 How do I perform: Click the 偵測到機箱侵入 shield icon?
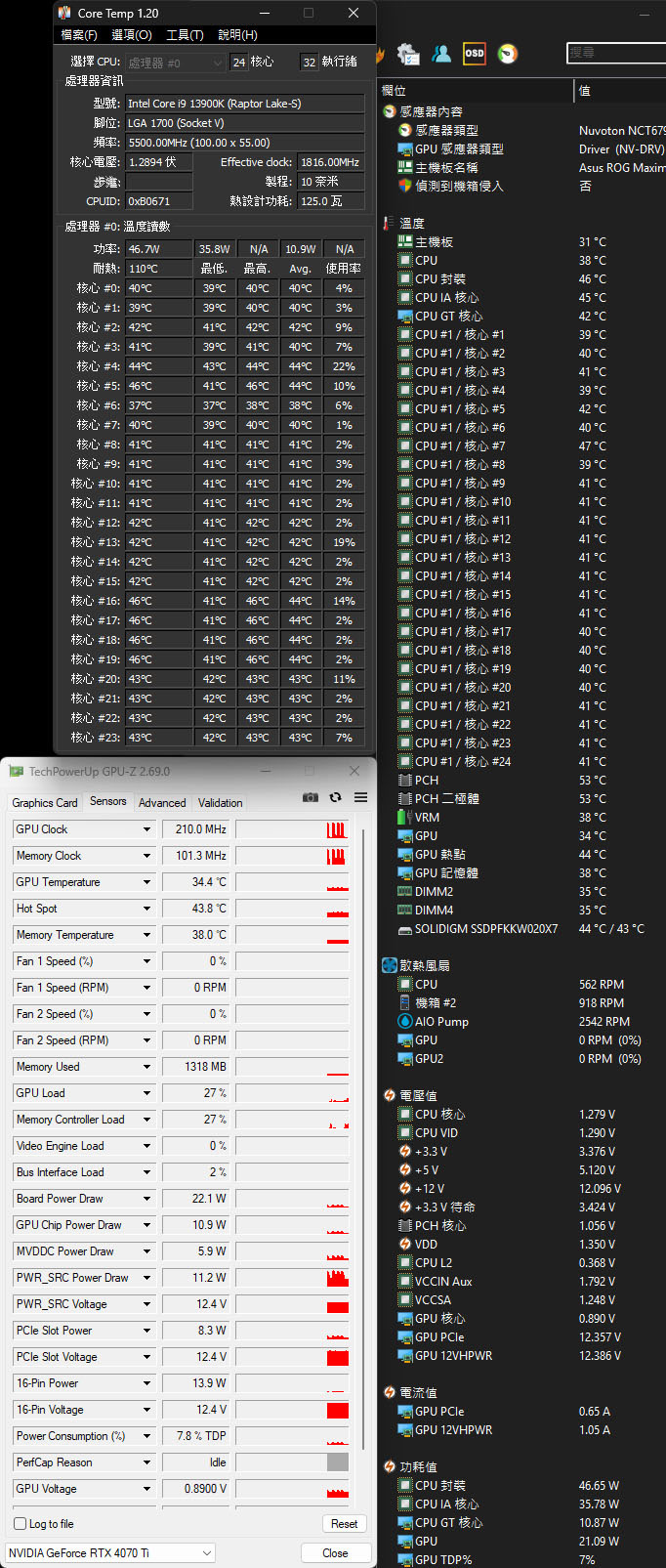(405, 186)
